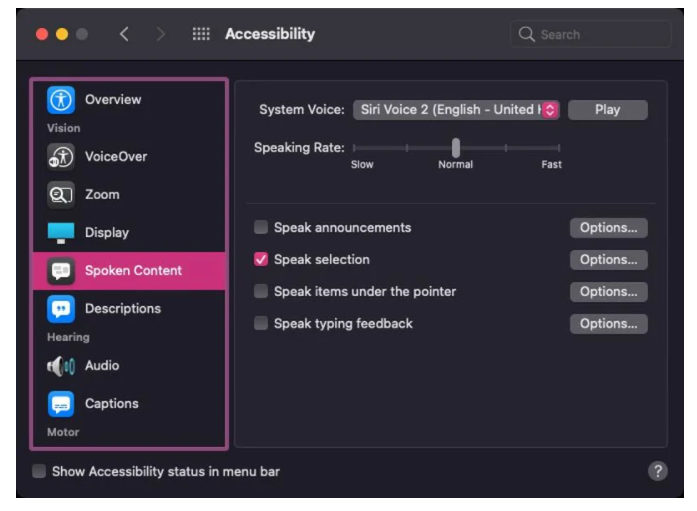
Task: Click the Overview accessibility icon
Action: click(61, 100)
